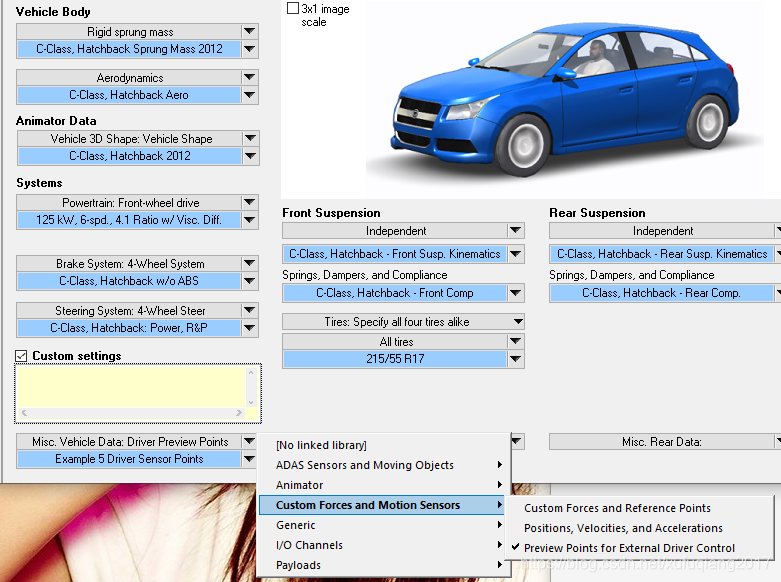Open the All tires dropdown arrow

(516, 341)
